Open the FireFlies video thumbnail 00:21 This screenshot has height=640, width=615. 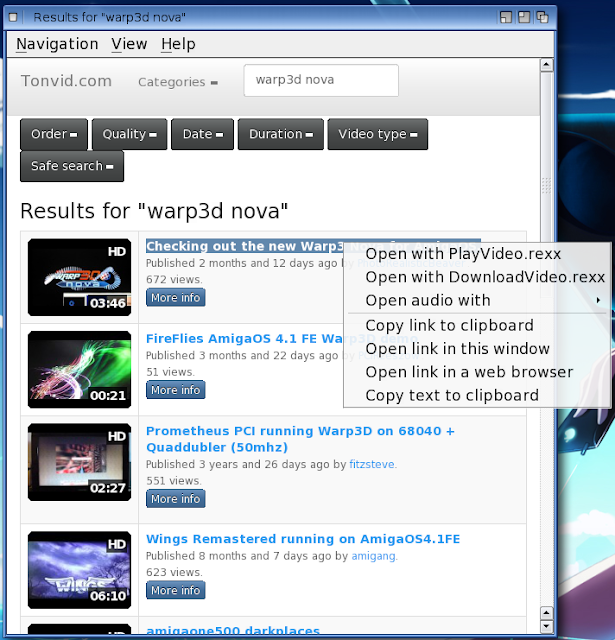pos(80,369)
